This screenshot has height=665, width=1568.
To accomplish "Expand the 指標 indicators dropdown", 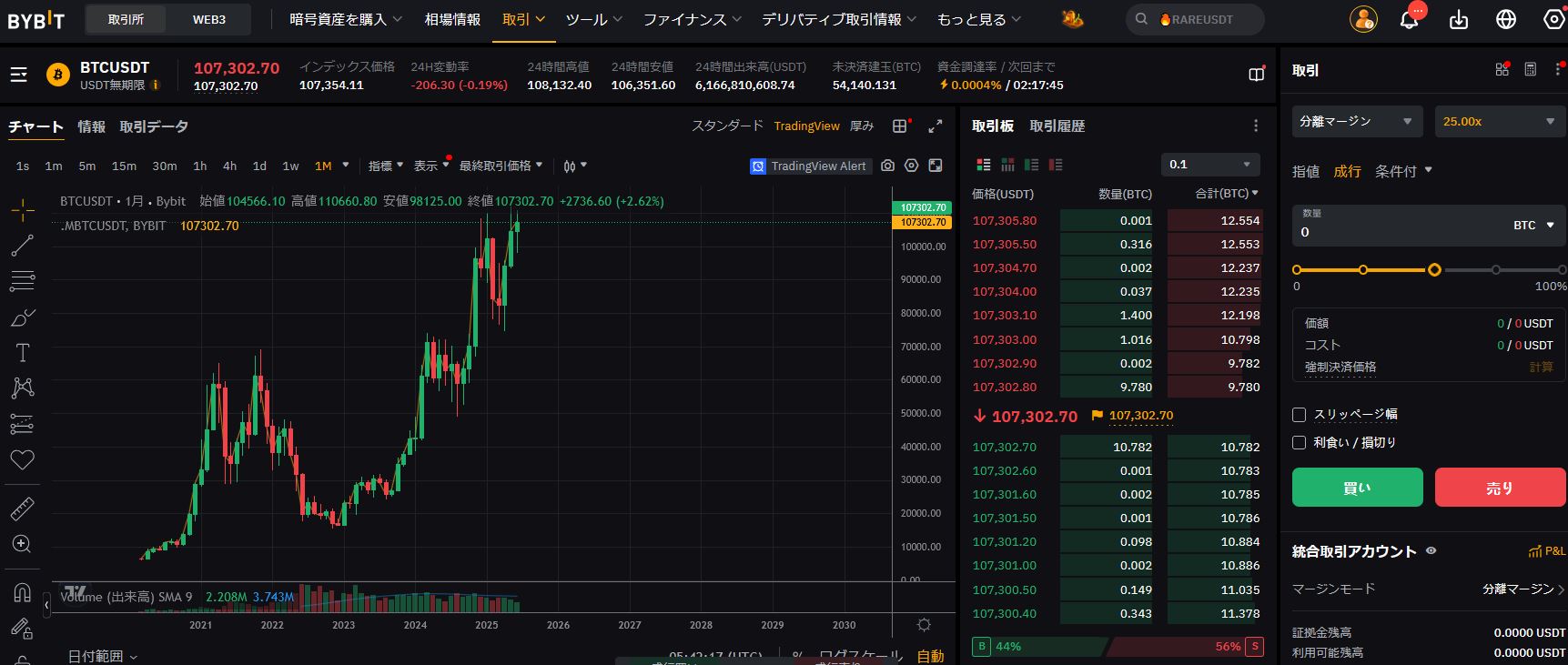I will [x=386, y=166].
